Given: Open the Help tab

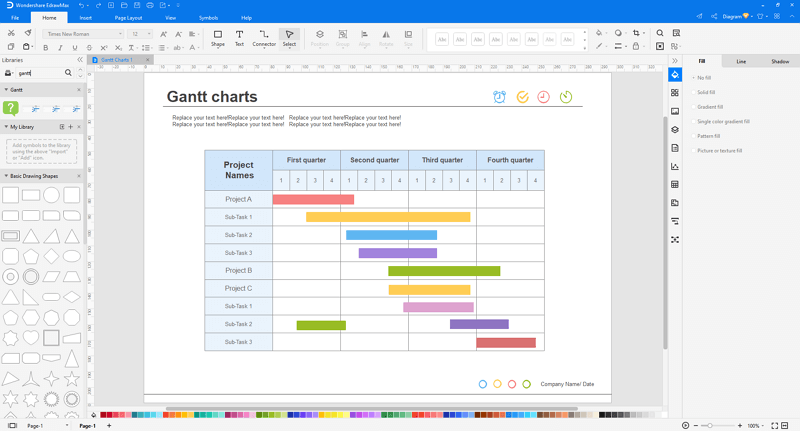Looking at the screenshot, I should pos(246,18).
